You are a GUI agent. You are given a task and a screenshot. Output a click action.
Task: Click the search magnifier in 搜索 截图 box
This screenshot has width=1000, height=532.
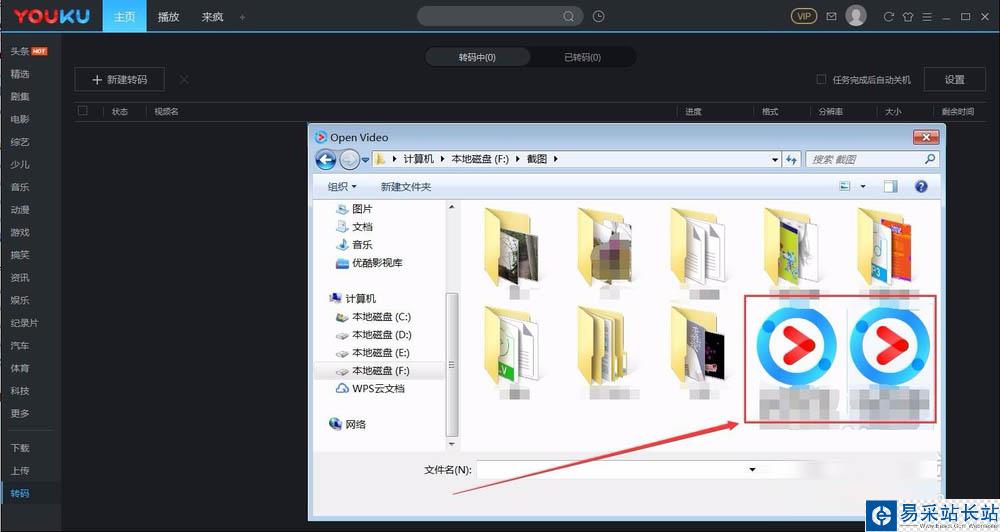coord(930,159)
